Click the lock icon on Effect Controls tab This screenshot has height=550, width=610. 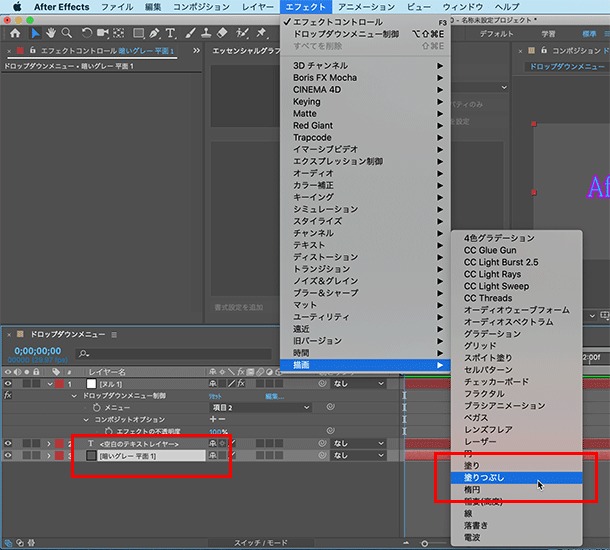coord(33,50)
